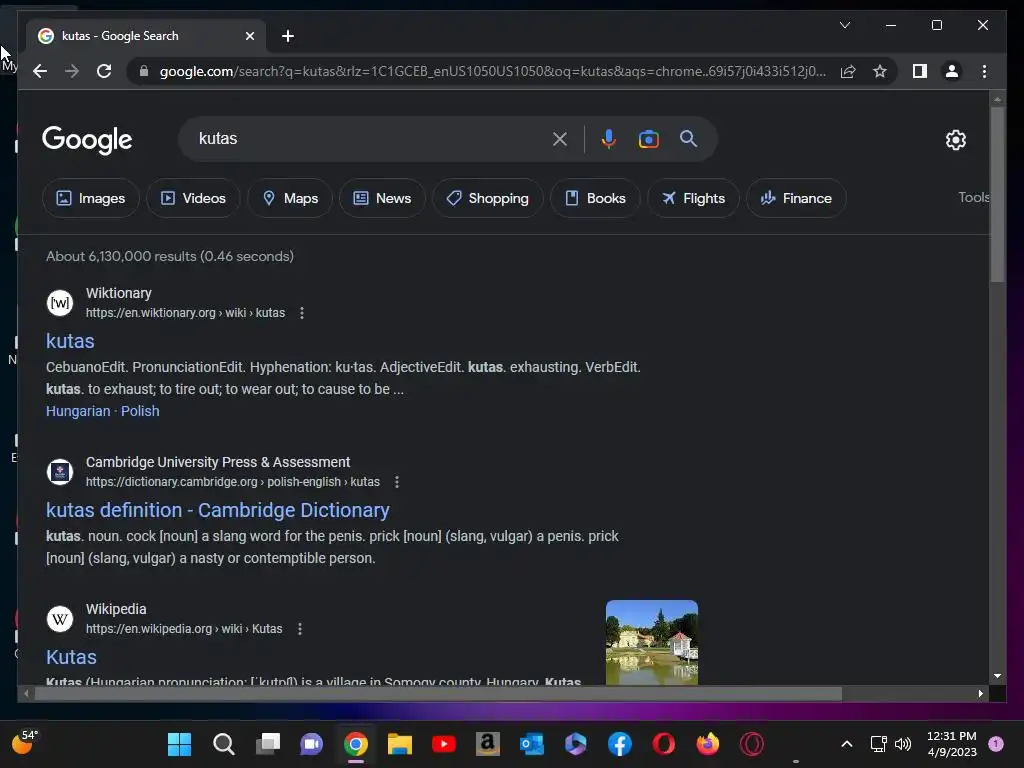The image size is (1024, 768).
Task: Click the vertical scrollbar thumb
Action: tap(997, 195)
